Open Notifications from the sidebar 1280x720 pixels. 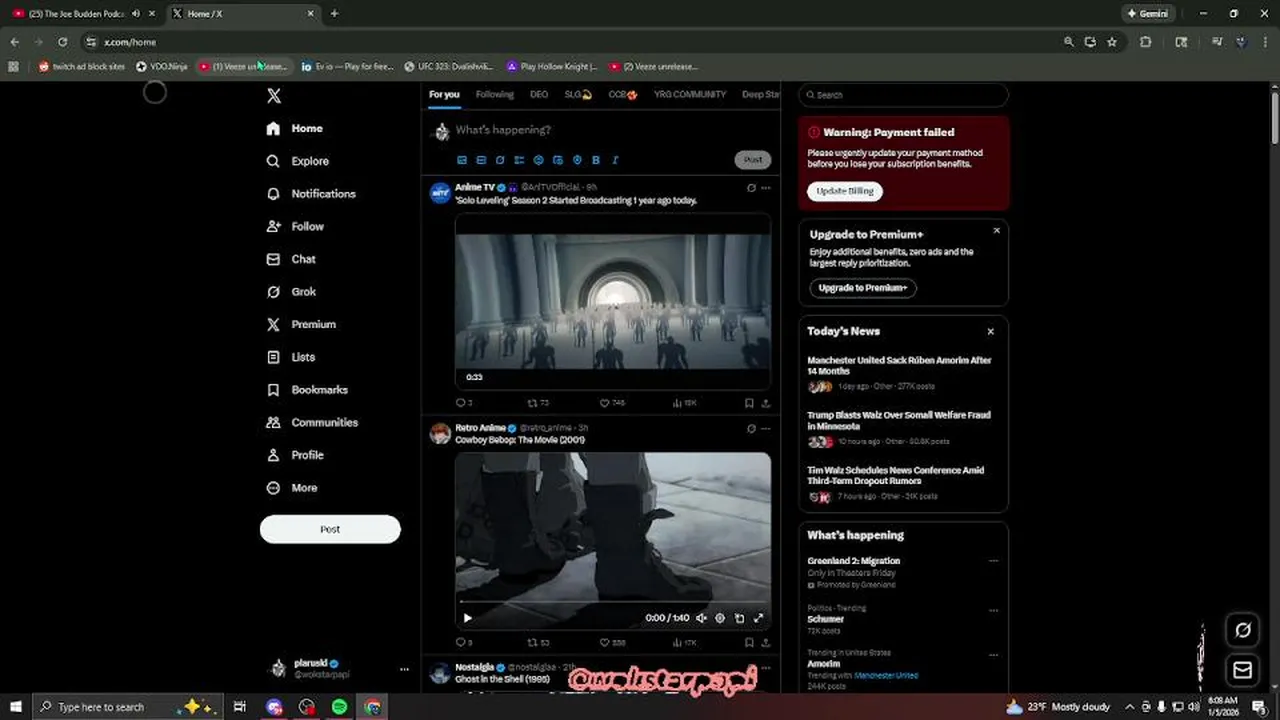click(311, 194)
